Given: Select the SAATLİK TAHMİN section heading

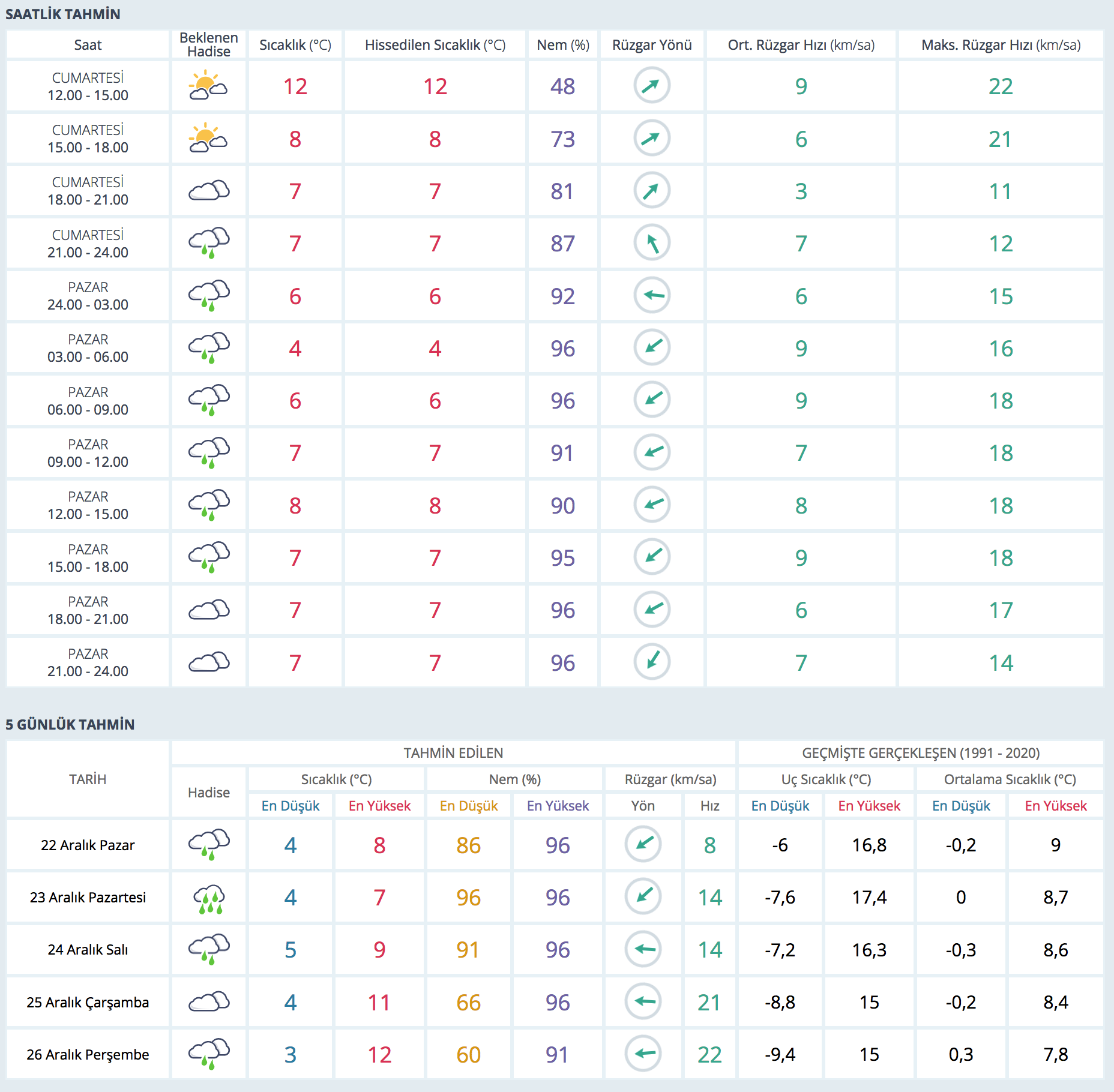Looking at the screenshot, I should (x=63, y=14).
